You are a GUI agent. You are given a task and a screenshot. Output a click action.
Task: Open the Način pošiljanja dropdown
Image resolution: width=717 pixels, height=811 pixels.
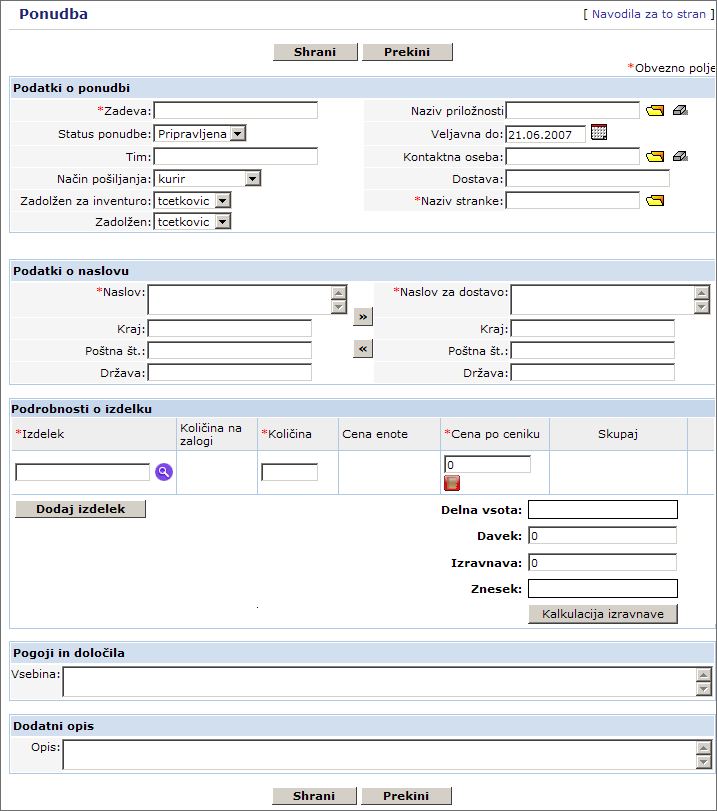click(x=253, y=178)
